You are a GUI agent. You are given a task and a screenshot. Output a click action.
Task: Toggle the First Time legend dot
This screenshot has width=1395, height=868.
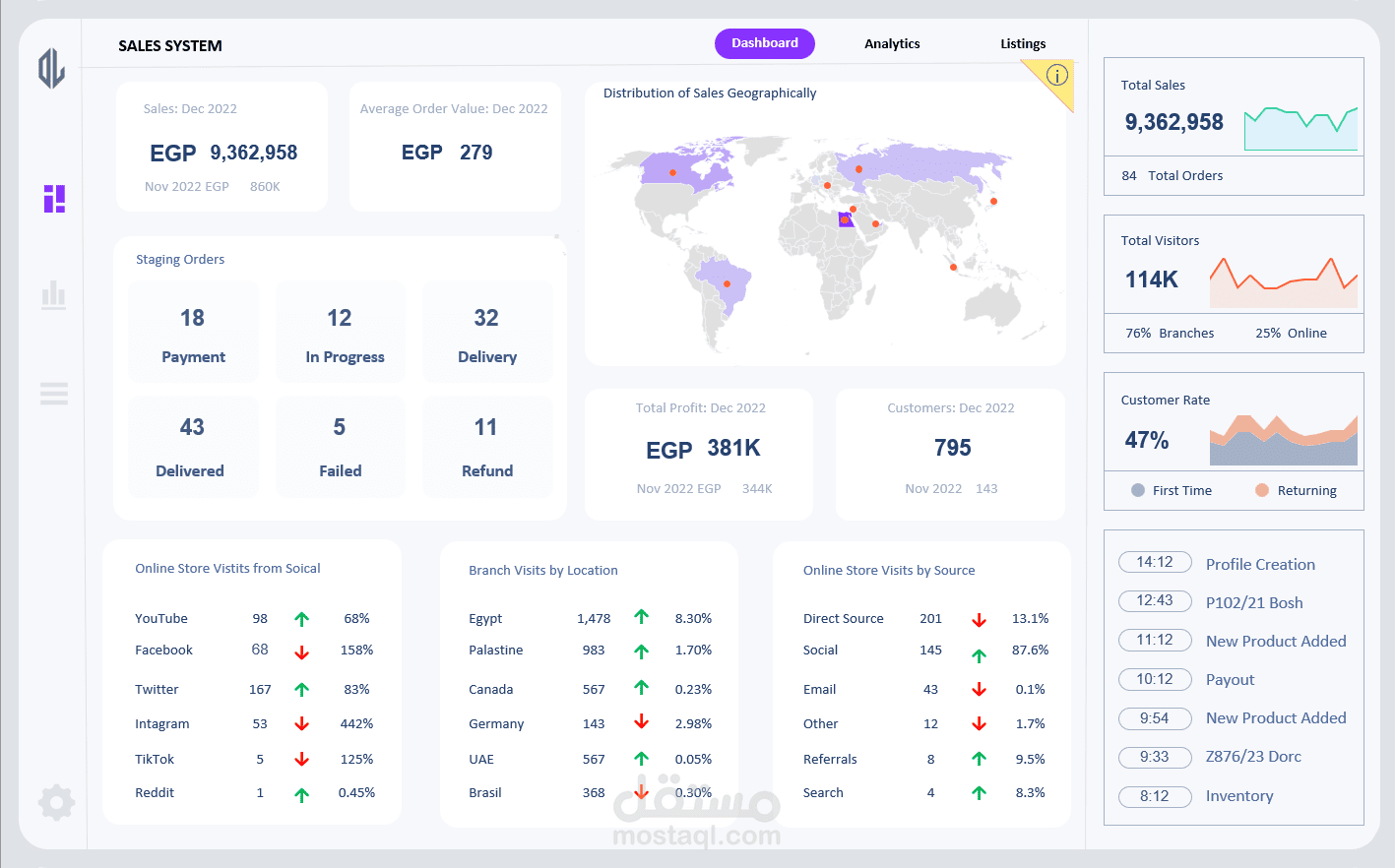coord(1136,490)
